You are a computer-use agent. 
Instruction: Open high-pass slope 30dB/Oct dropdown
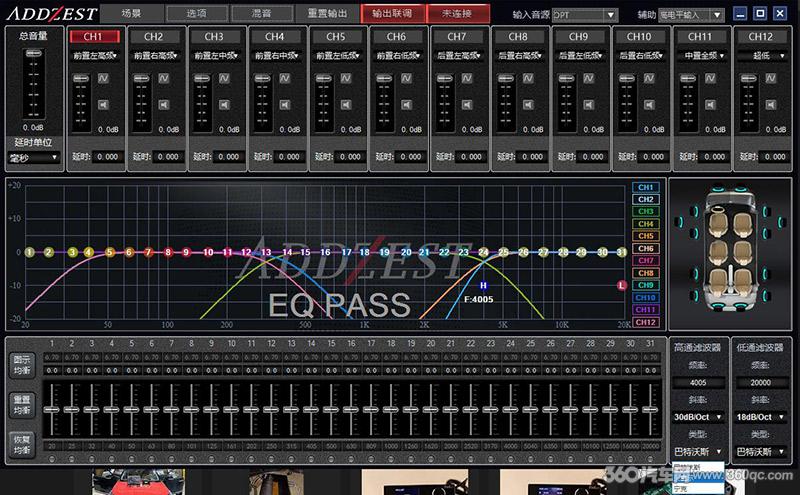click(x=698, y=417)
